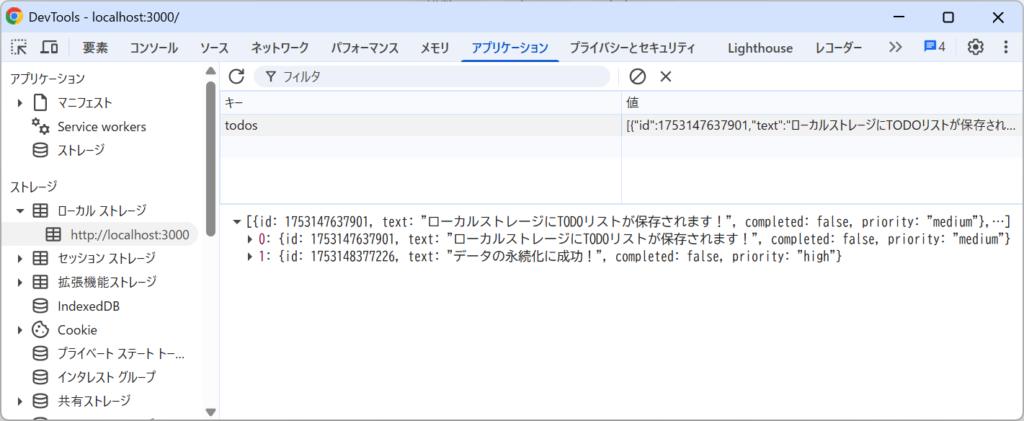Toggle the device toolbar icon
Viewport: 1024px width, 421px height.
[50, 48]
